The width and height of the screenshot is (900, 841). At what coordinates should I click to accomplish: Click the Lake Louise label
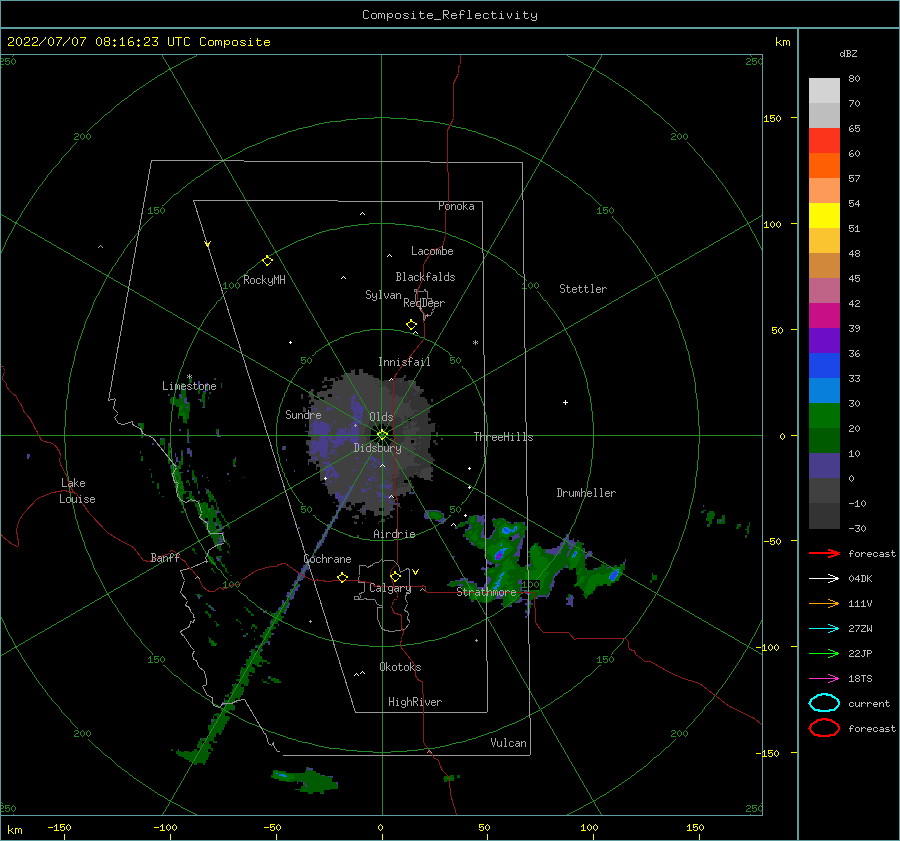coord(77,491)
